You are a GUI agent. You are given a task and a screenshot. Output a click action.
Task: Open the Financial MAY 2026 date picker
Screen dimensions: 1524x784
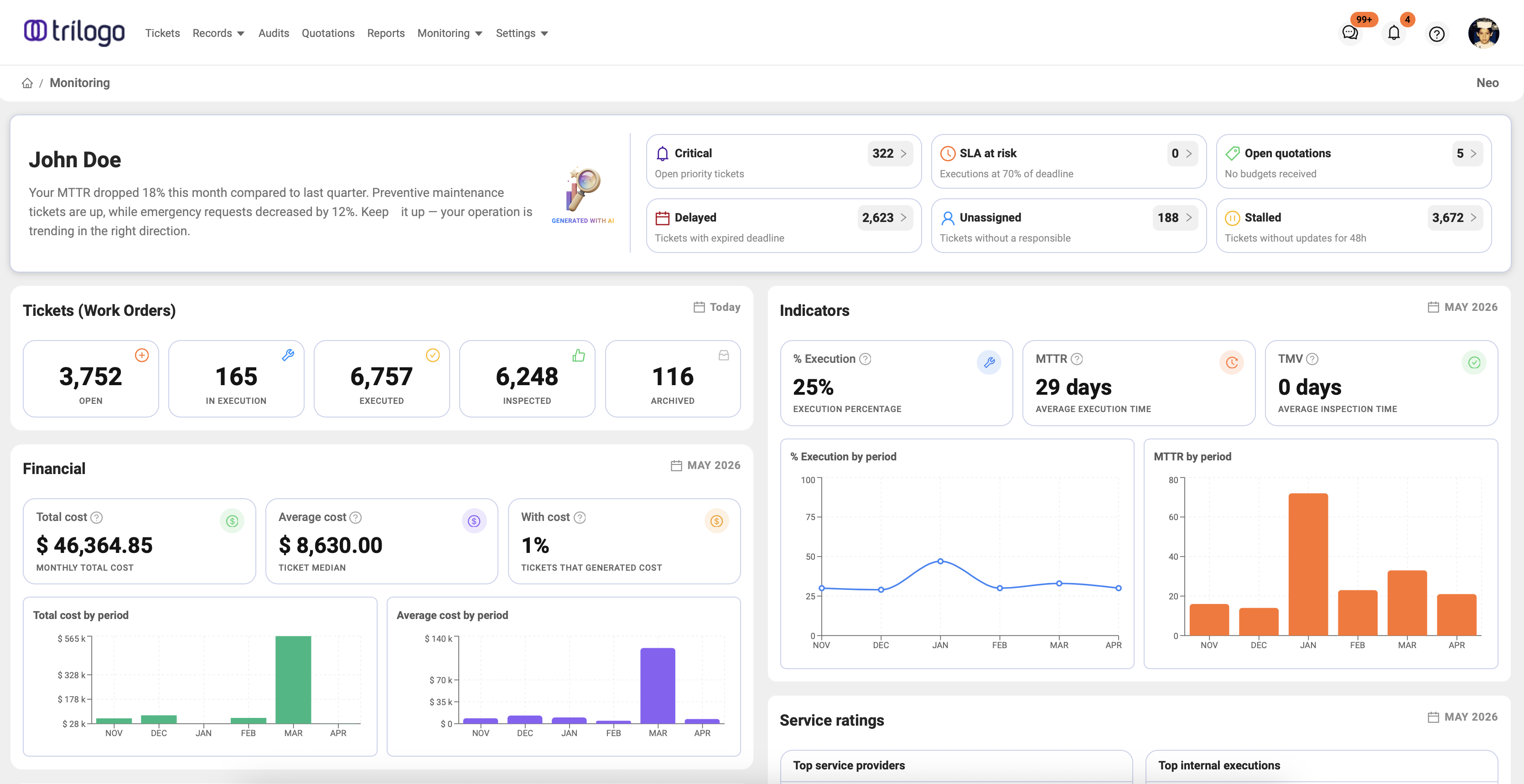pyautogui.click(x=706, y=465)
